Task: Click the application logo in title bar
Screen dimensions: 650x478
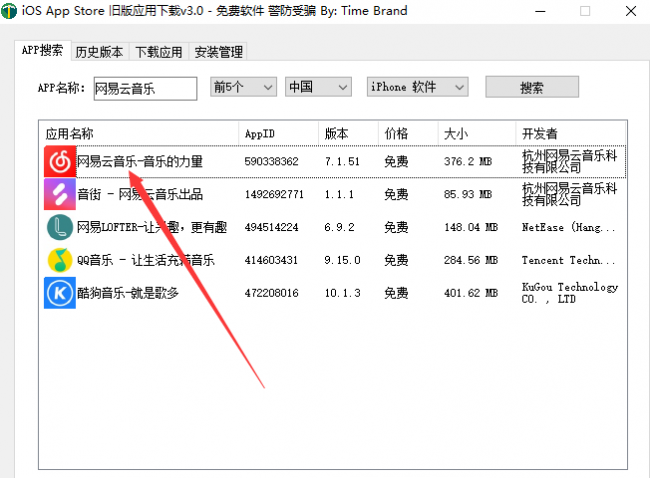Action: point(9,11)
